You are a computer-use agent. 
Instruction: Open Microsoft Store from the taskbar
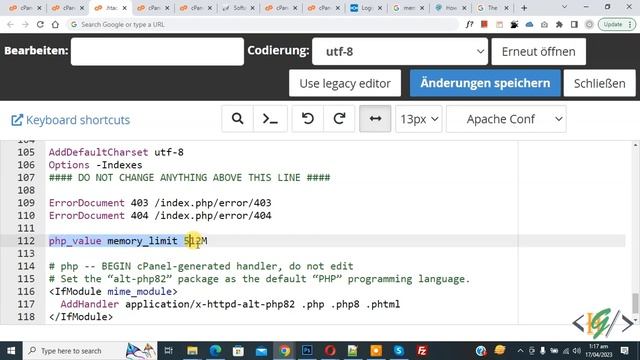click(x=238, y=351)
